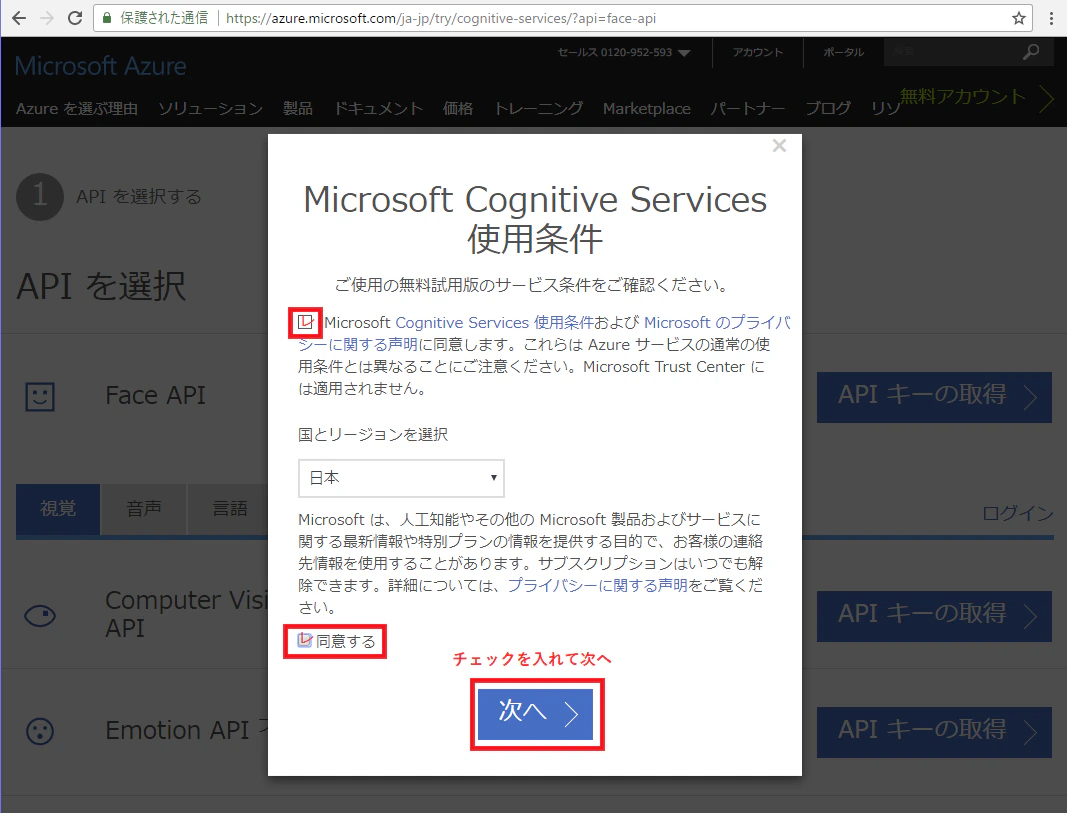Open the プライバシーに関する声明 link in the lower paragraph

[x=597, y=585]
